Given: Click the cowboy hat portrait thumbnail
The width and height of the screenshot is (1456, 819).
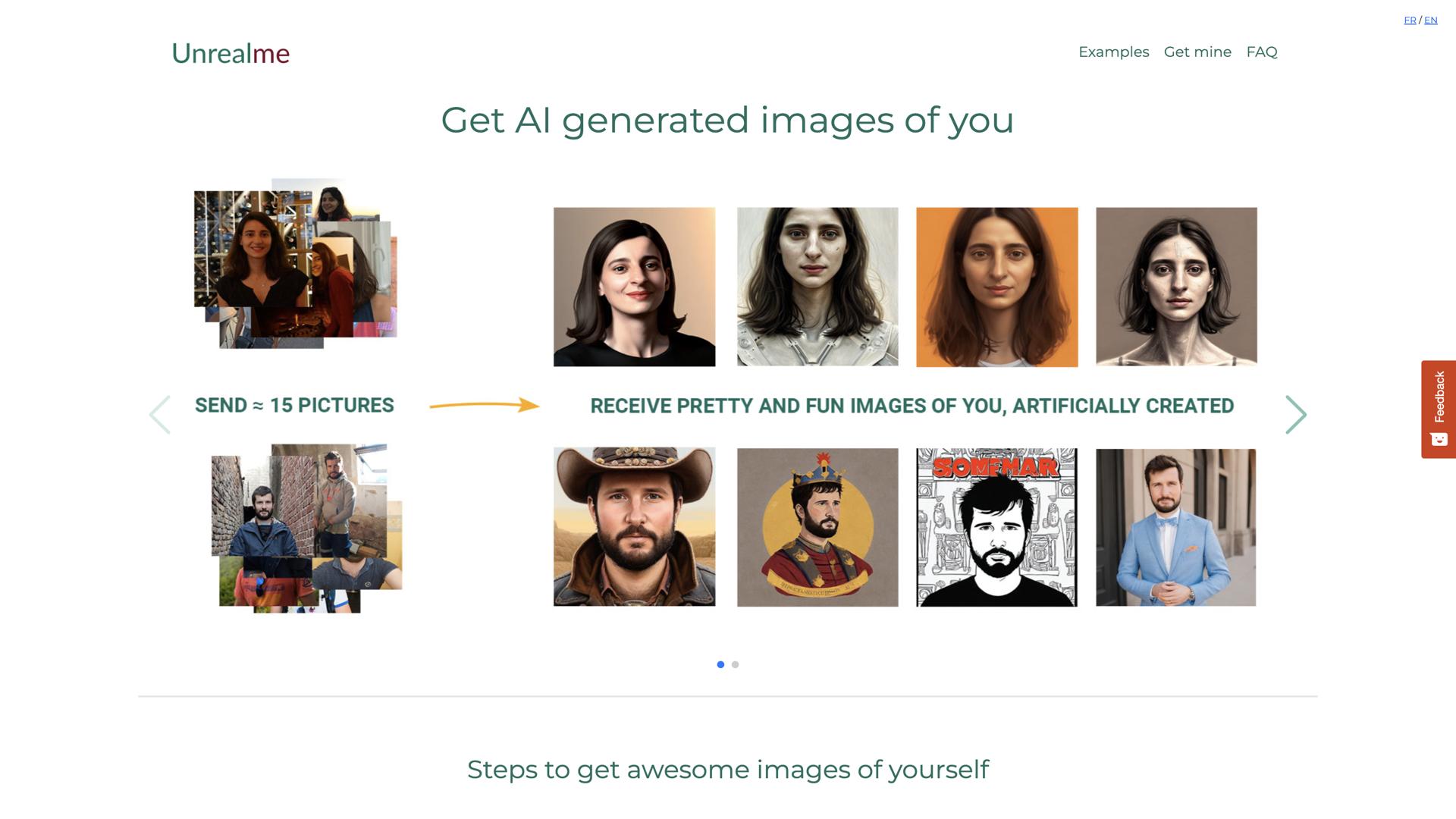Looking at the screenshot, I should pyautogui.click(x=634, y=527).
